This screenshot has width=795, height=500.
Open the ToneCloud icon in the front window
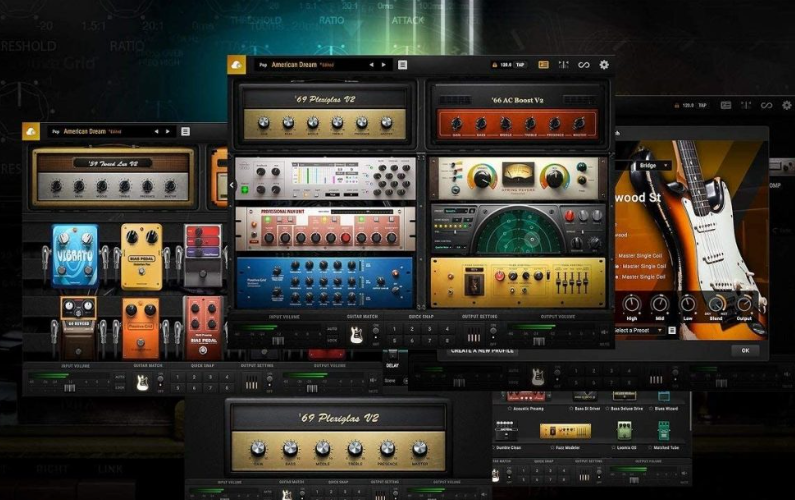[236, 65]
